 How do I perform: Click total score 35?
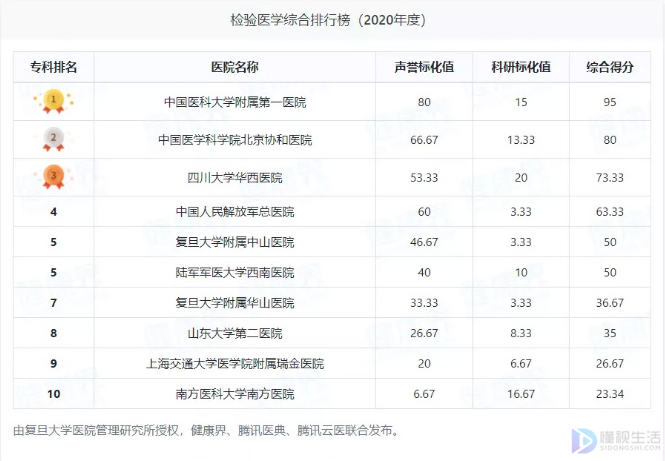(610, 333)
